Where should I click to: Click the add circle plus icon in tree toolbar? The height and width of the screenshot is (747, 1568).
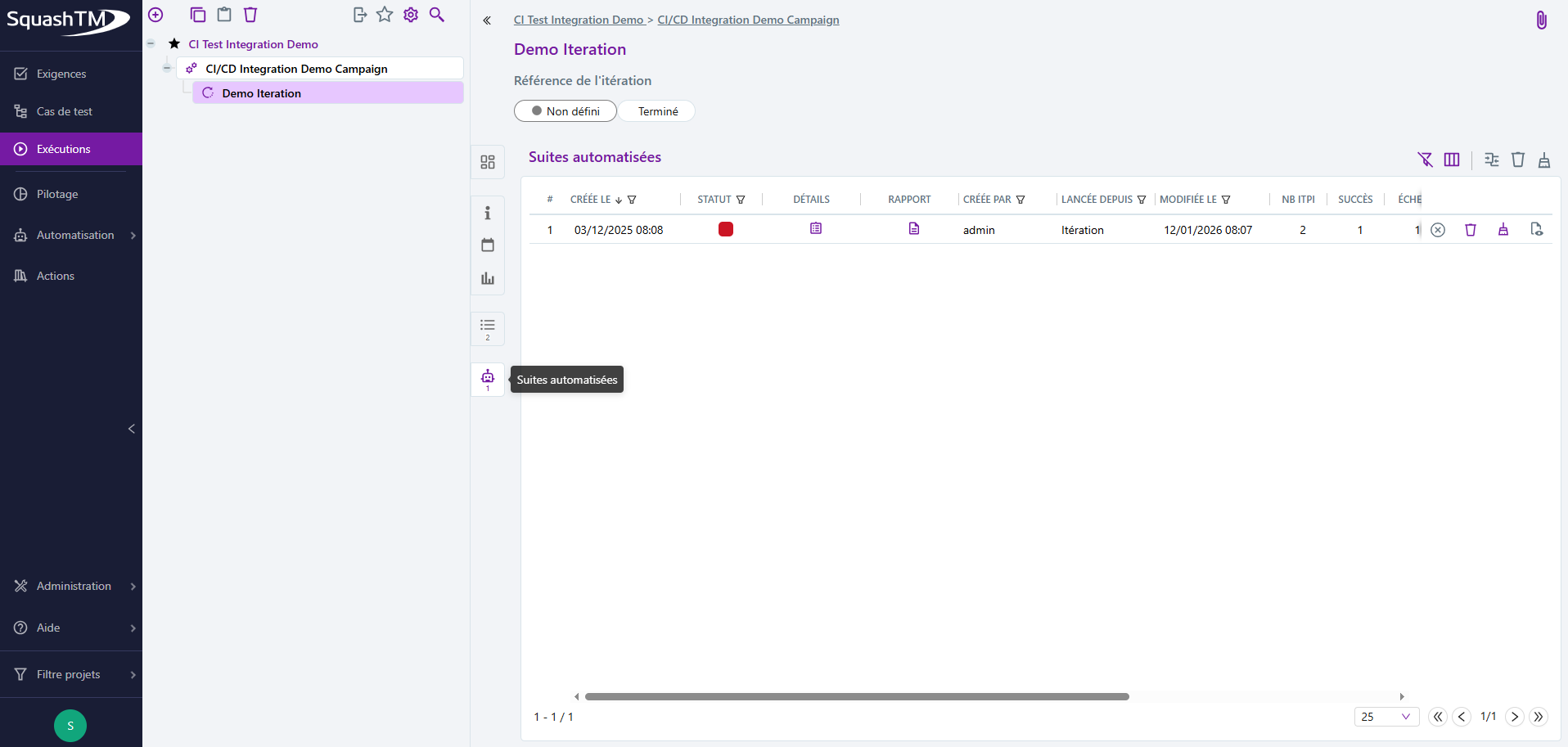click(155, 15)
